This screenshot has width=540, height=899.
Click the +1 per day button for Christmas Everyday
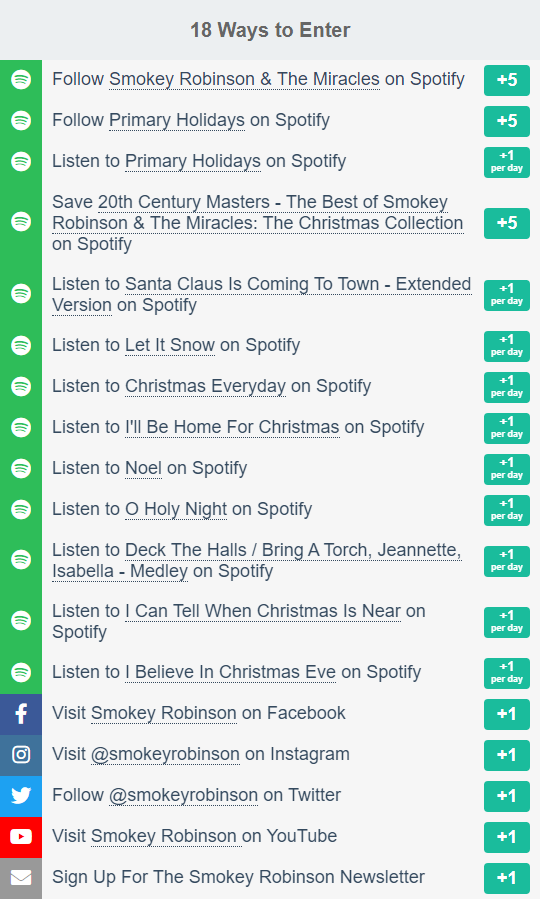(507, 387)
